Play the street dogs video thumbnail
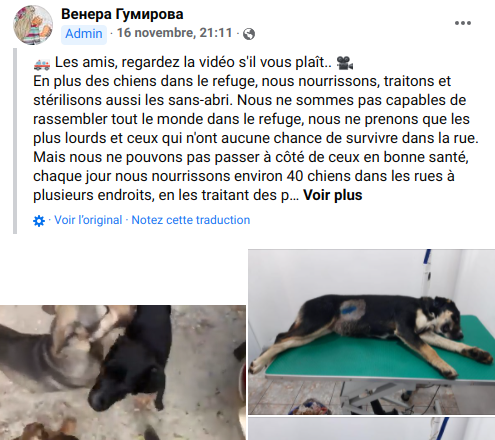The width and height of the screenshot is (495, 440). point(123,372)
